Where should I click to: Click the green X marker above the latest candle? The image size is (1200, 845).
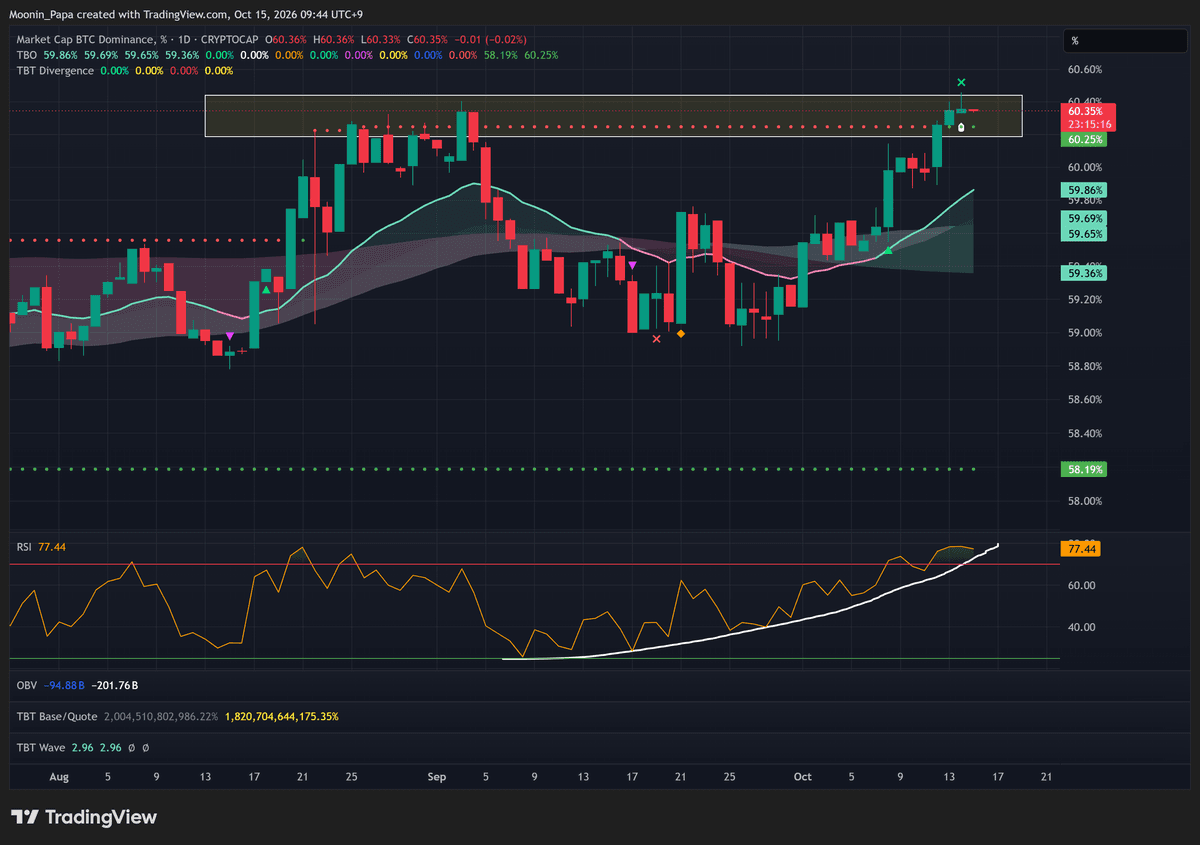pyautogui.click(x=961, y=82)
